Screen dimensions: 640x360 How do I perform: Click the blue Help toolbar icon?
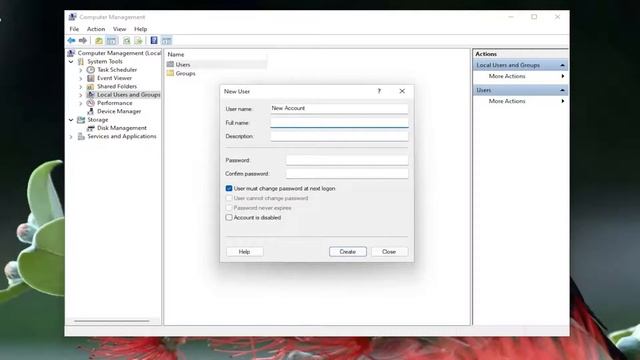[154, 40]
